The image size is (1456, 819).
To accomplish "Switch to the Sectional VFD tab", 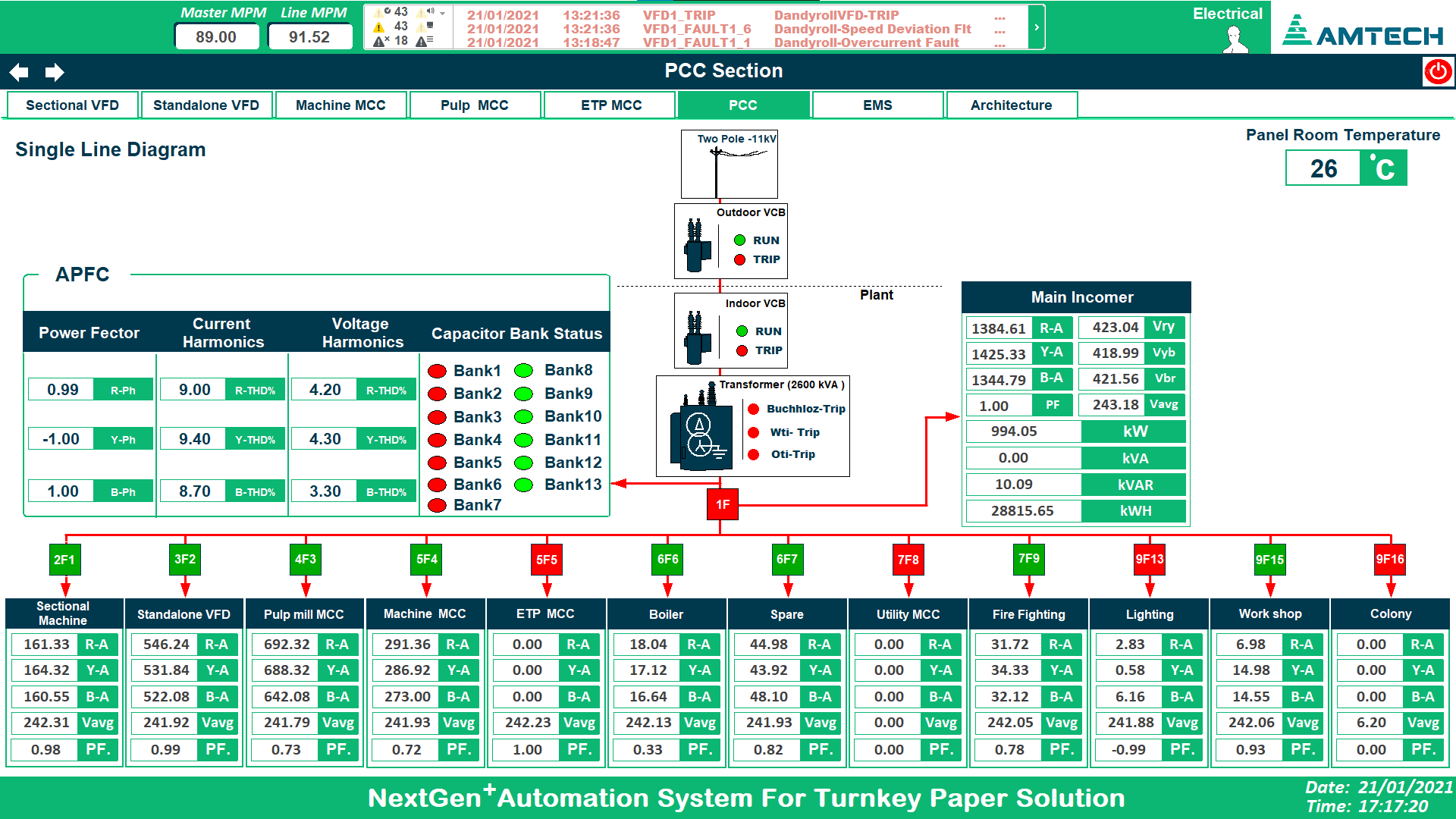I will [73, 105].
